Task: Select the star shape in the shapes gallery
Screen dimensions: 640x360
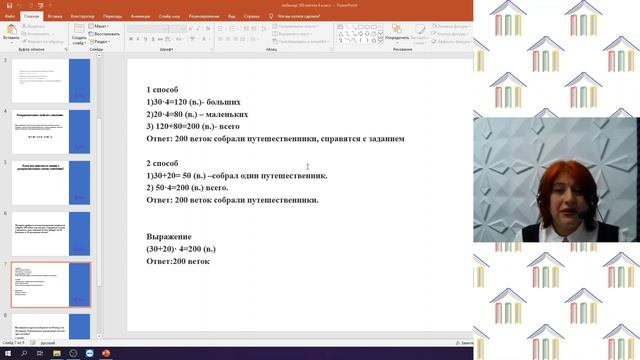Action: (374, 40)
